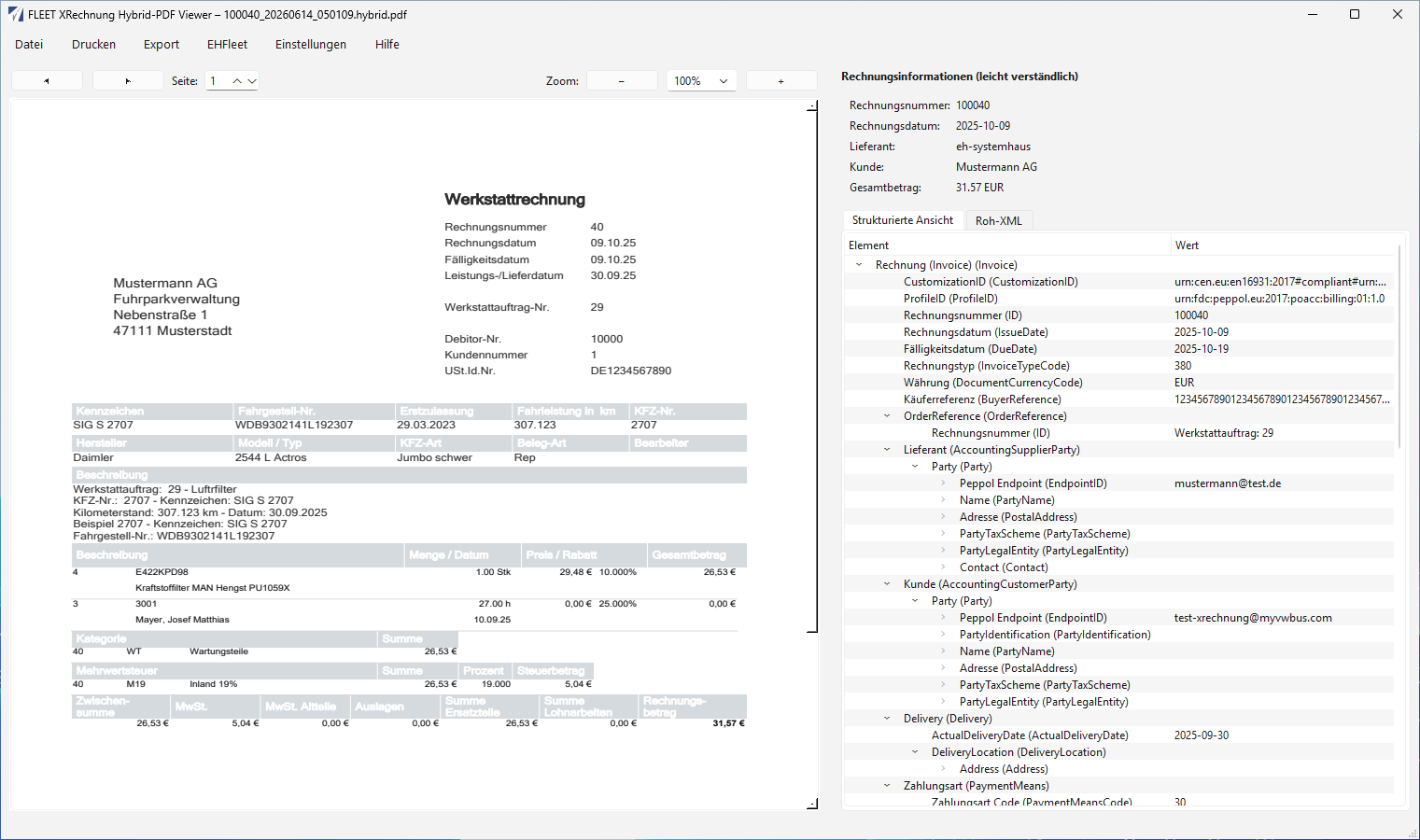
Task: Collapse the Zahlungsart (PaymentMeans) node
Action: [887, 786]
